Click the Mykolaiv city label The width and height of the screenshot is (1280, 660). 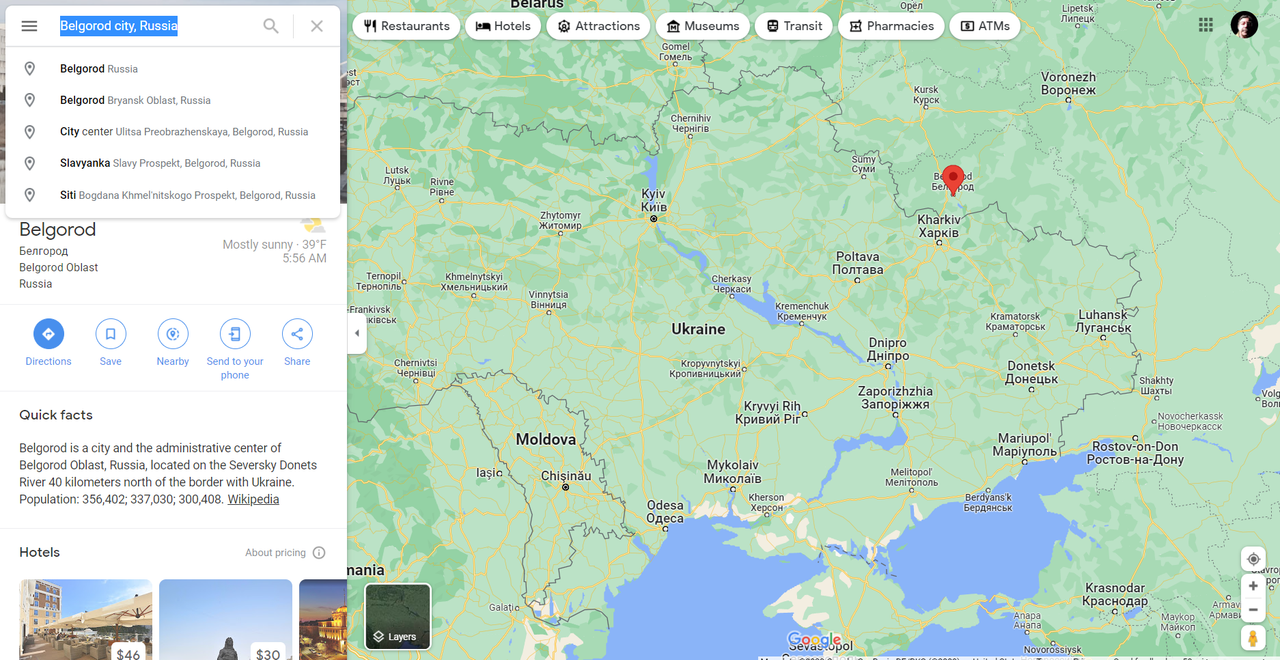tap(733, 471)
